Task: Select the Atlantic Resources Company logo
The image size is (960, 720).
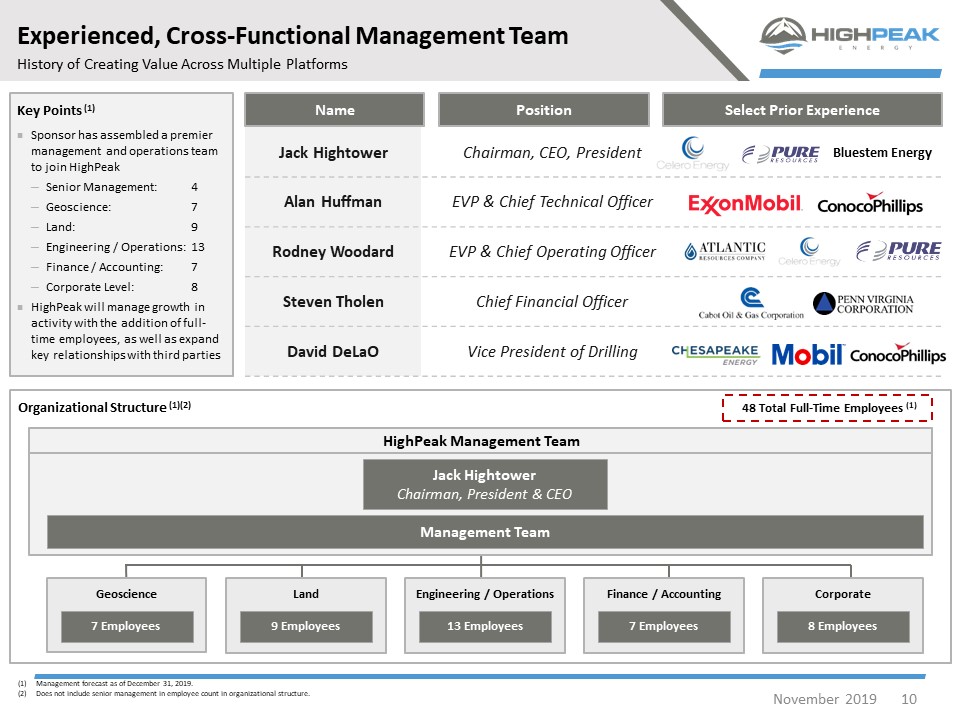Action: click(725, 251)
